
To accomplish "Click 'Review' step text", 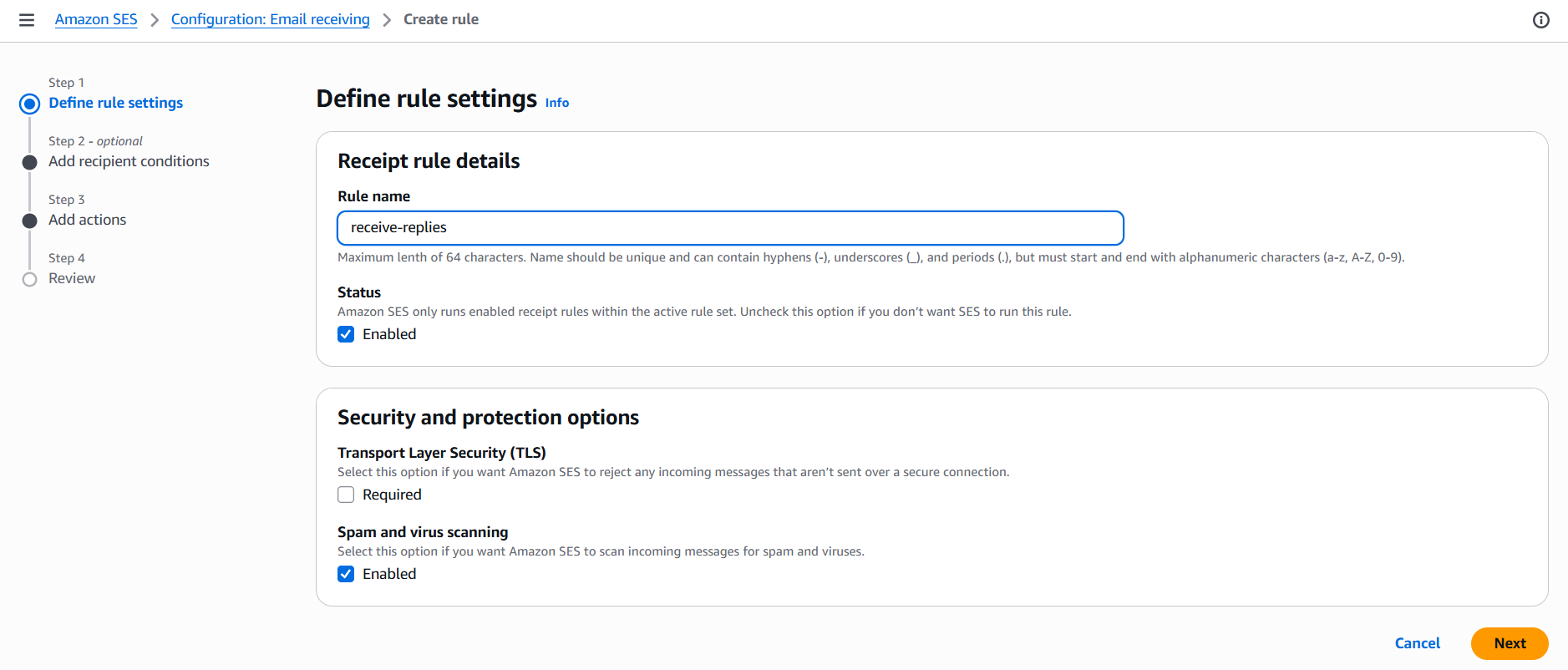I will point(72,278).
